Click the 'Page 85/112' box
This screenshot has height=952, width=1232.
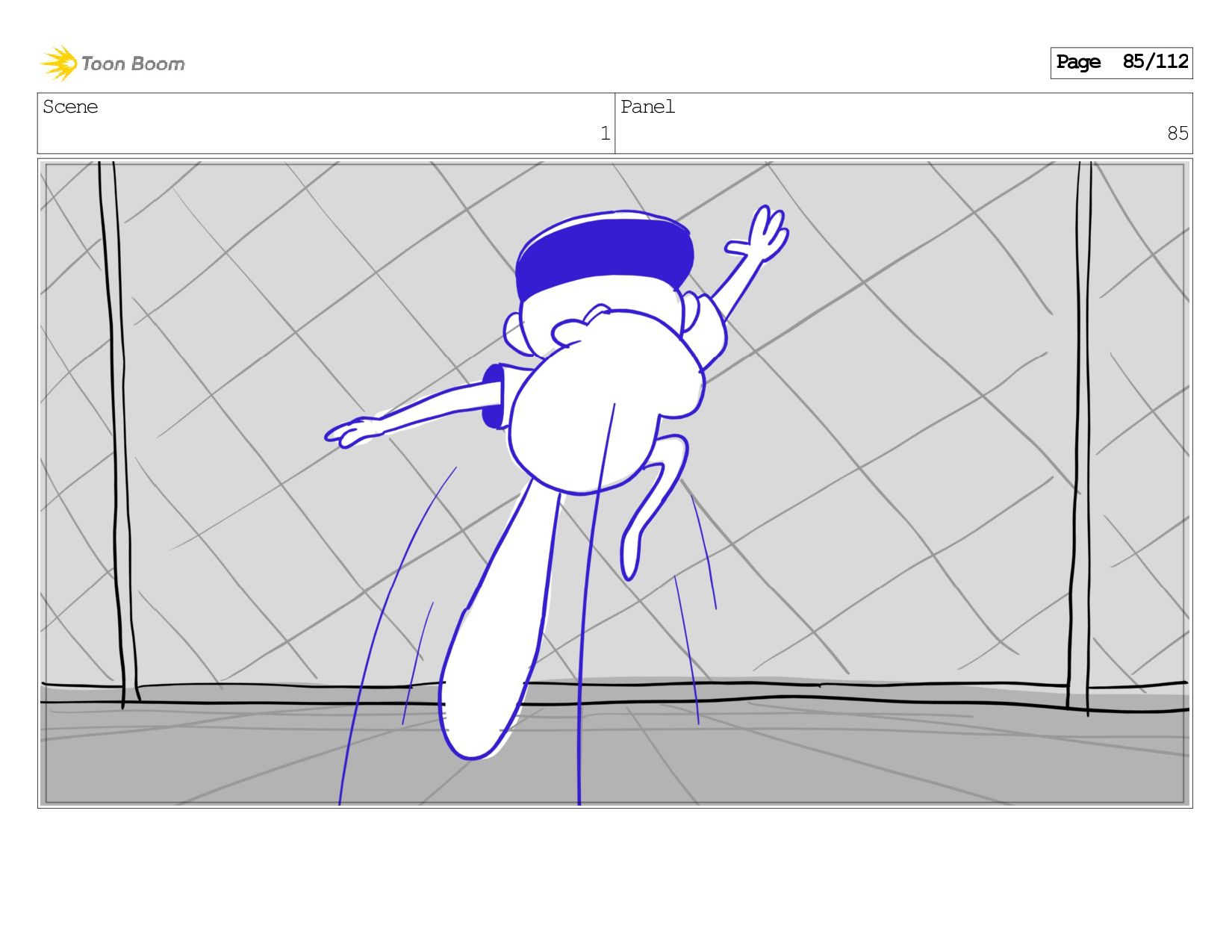1121,63
